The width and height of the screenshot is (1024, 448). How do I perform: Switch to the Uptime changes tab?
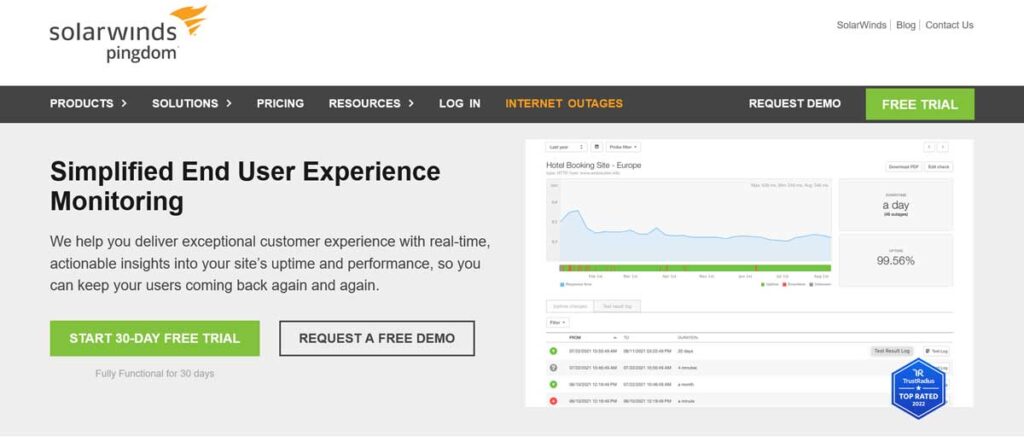pos(569,306)
